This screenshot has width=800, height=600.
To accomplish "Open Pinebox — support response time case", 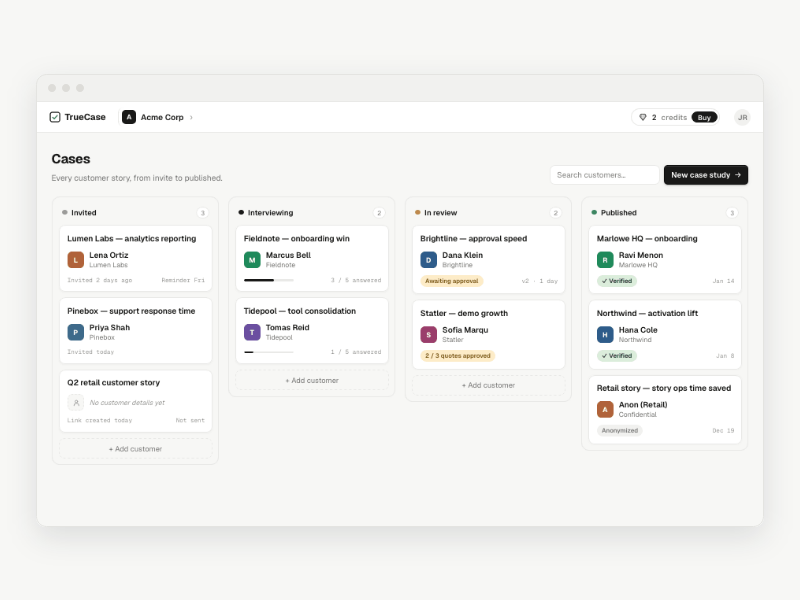I will point(135,331).
